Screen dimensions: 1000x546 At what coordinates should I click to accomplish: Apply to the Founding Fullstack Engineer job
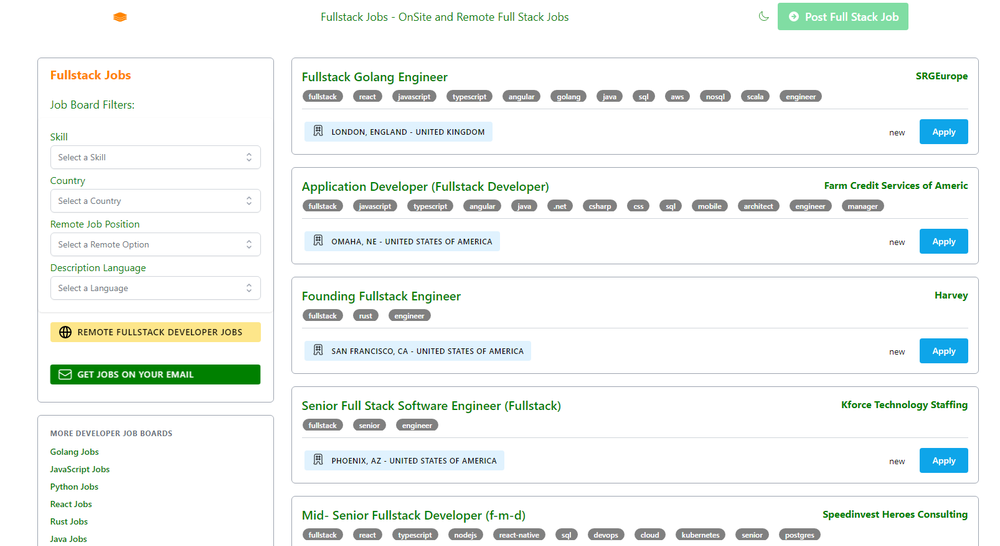(x=943, y=351)
